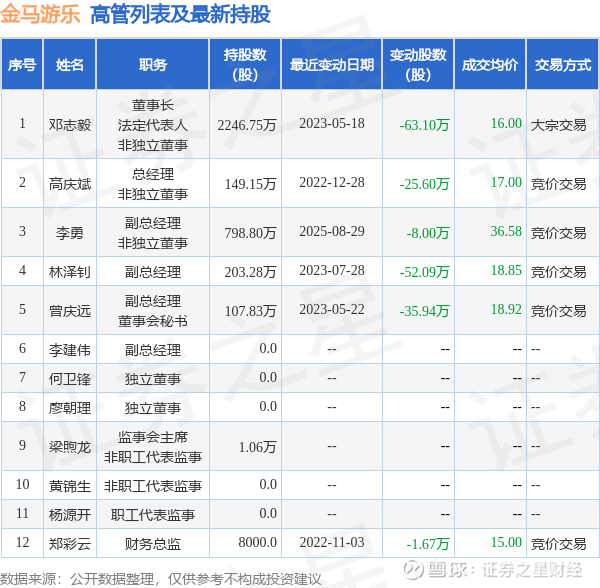
Task: Click the name 高庆斌
Action: [70, 184]
